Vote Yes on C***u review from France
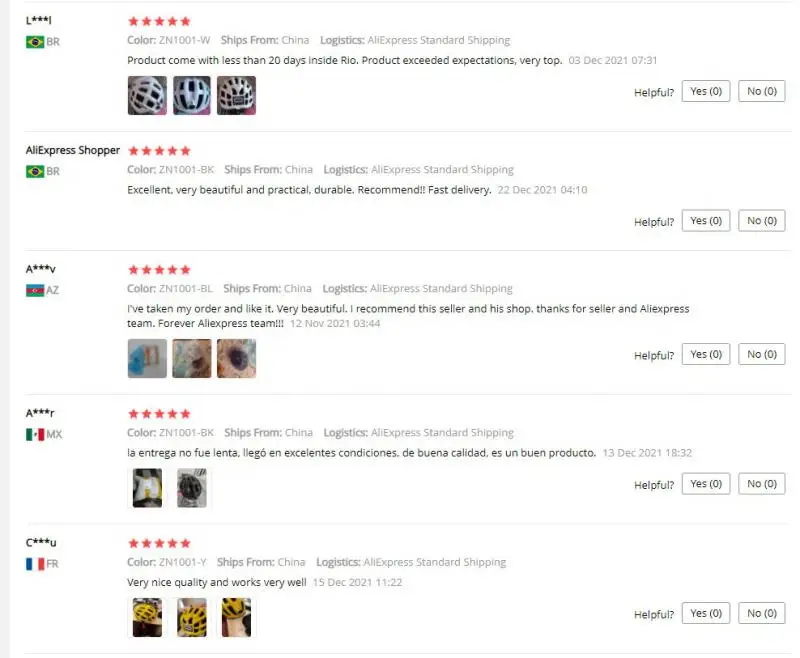800x658 pixels. [x=706, y=614]
